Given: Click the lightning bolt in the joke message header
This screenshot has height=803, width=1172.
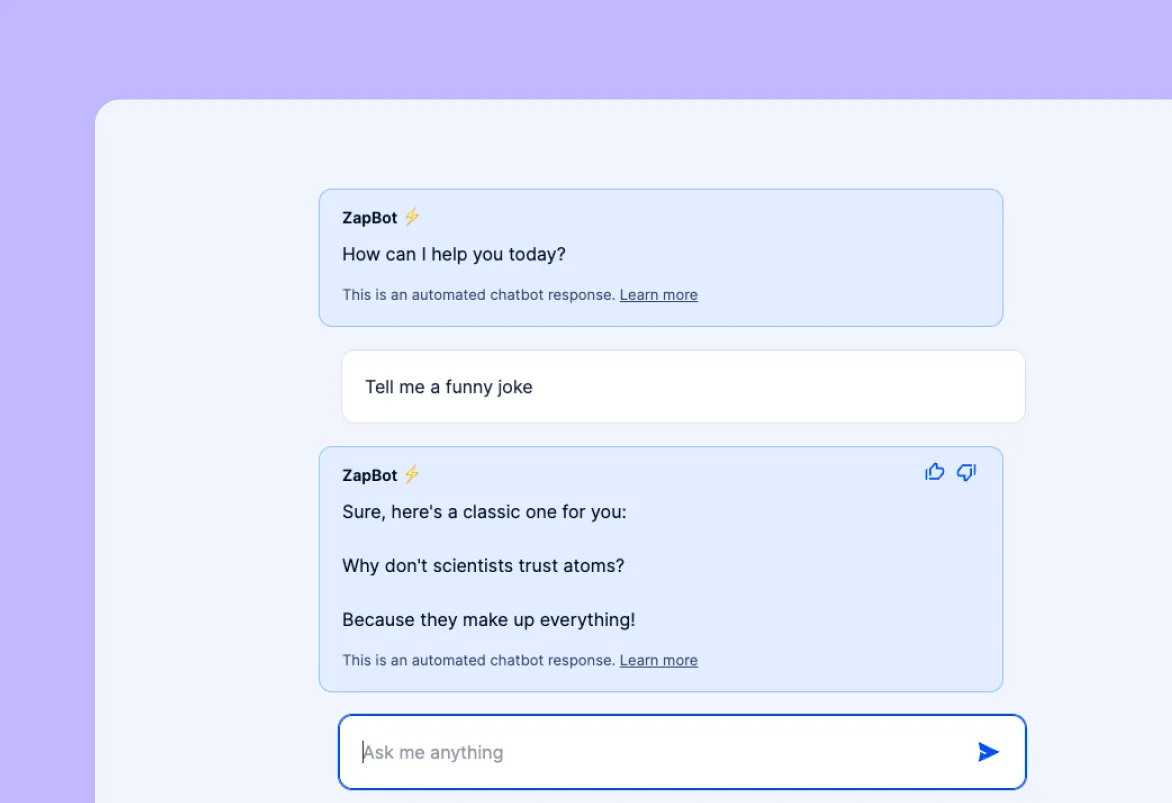Looking at the screenshot, I should 411,474.
